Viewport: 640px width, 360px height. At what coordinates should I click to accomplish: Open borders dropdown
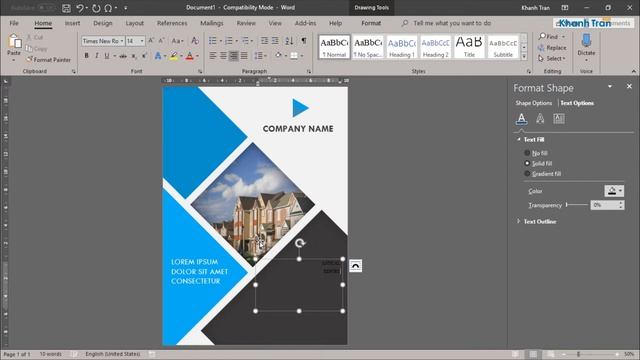[302, 56]
